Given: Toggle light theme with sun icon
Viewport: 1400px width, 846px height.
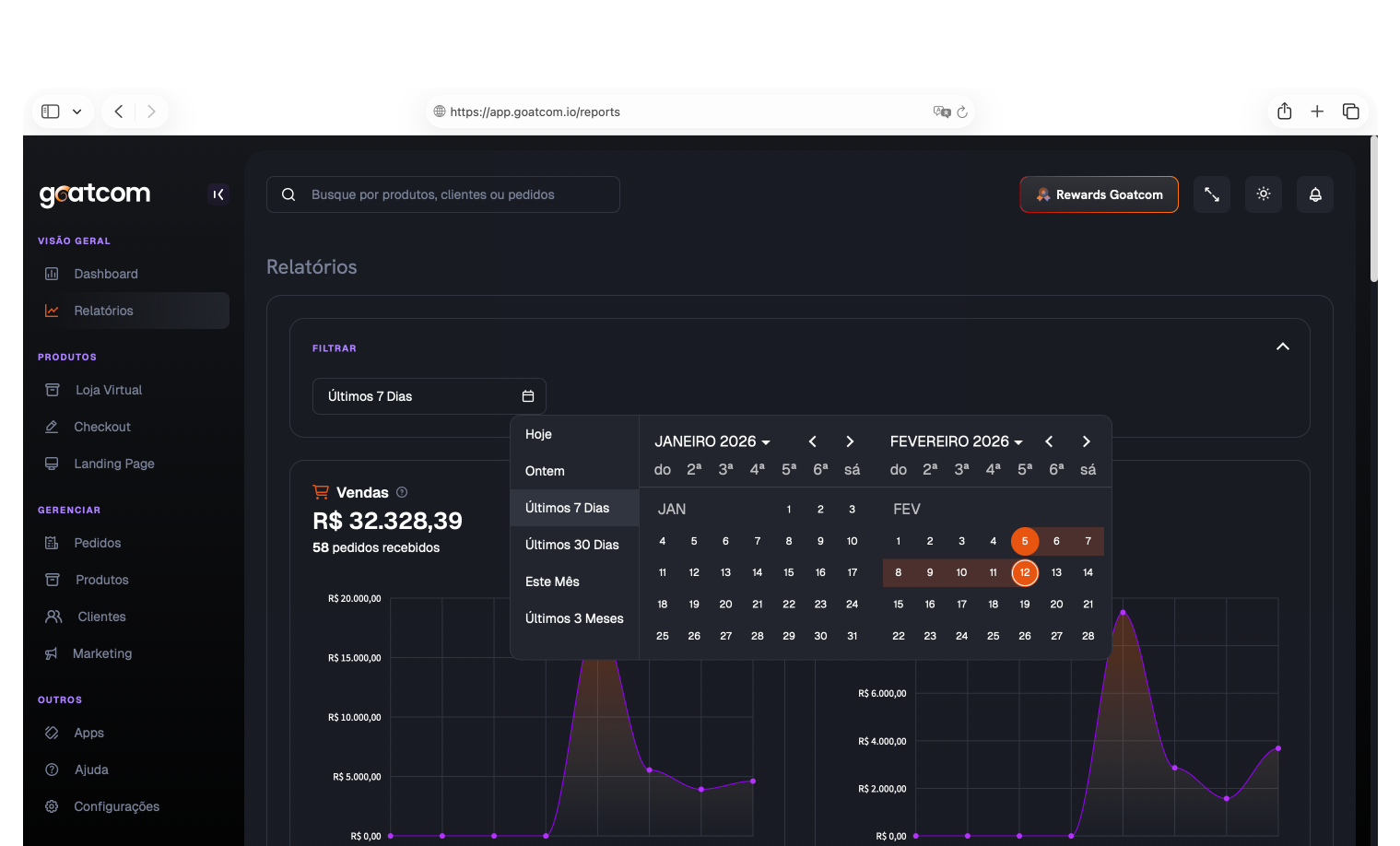Looking at the screenshot, I should [1264, 194].
